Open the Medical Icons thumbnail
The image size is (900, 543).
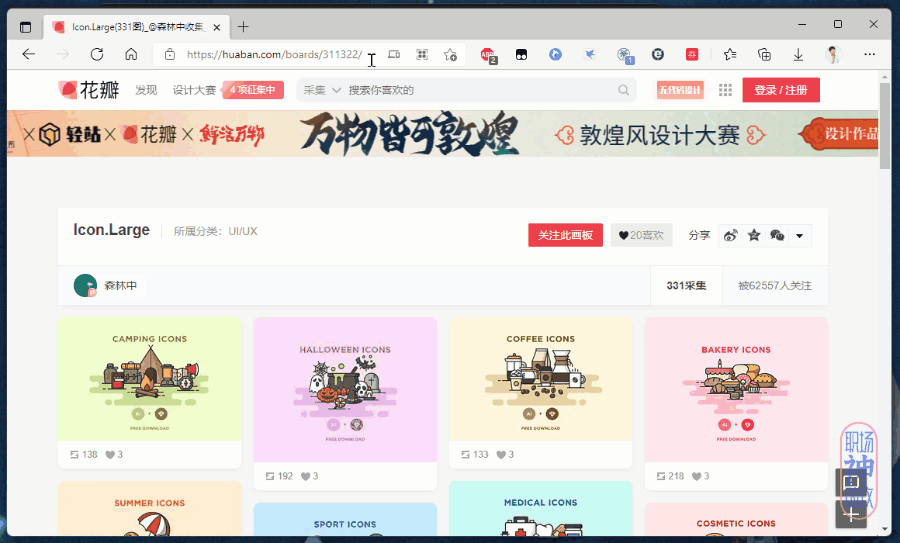click(x=540, y=509)
